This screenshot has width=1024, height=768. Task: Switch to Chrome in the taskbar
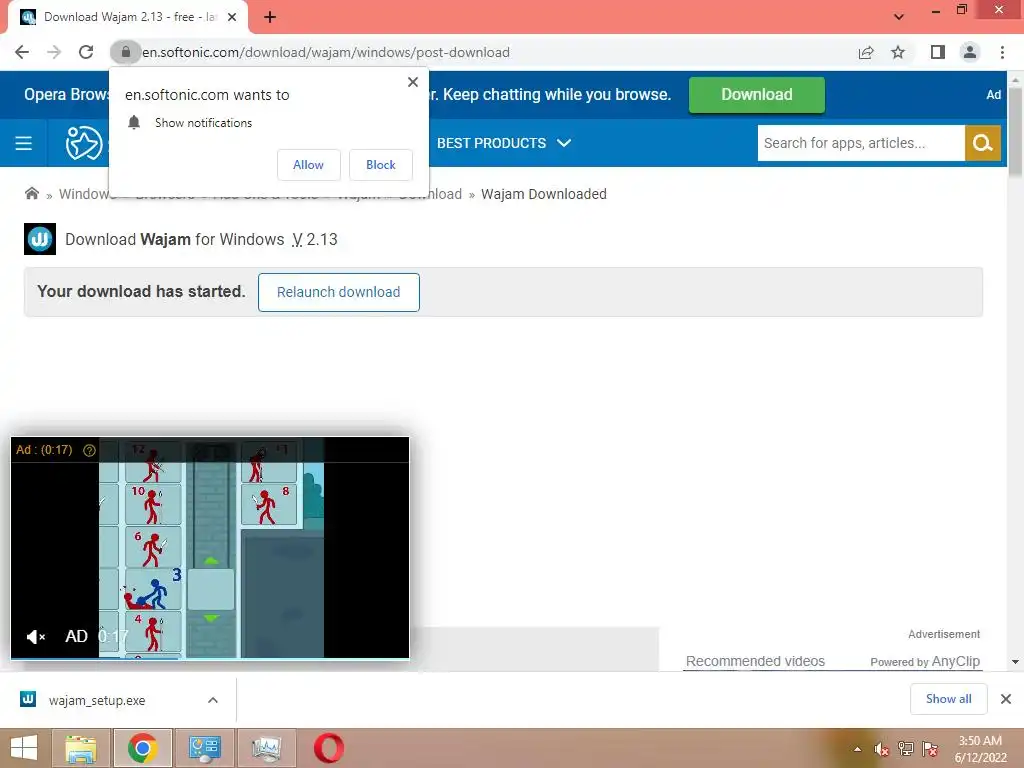(142, 748)
